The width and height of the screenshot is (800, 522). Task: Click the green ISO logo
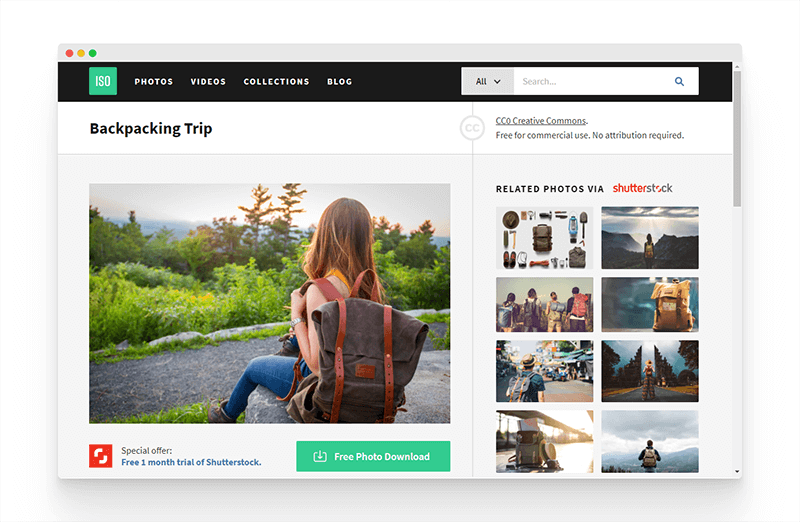click(103, 81)
